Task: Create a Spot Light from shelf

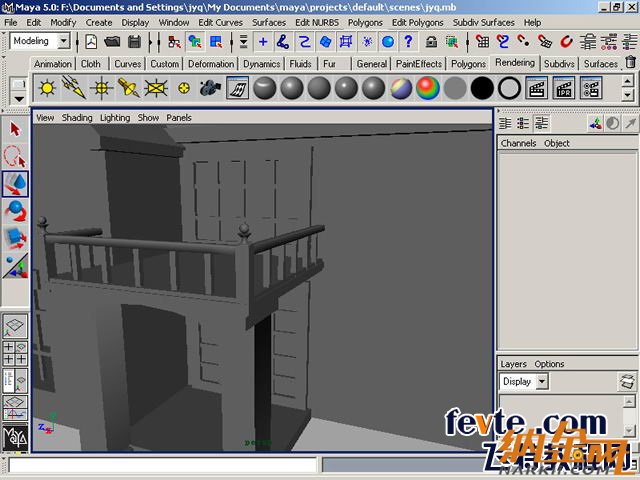Action: 128,88
